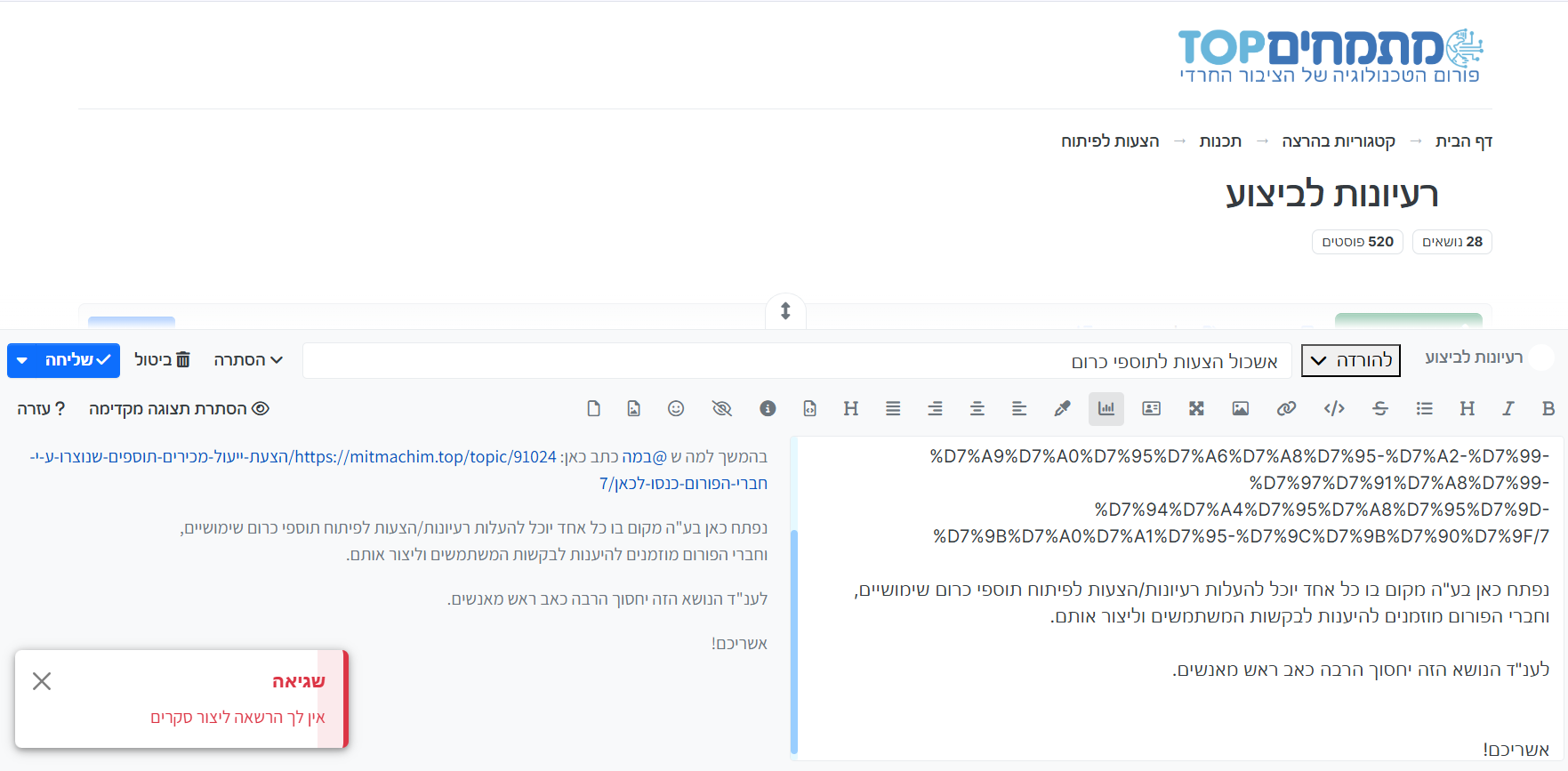Viewport: 1568px width, 771px height.
Task: Go to תכנות breadcrumb
Action: pos(1219,141)
